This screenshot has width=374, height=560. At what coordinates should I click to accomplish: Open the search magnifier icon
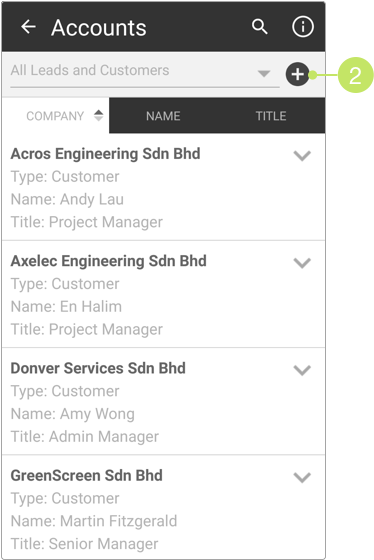tap(259, 27)
